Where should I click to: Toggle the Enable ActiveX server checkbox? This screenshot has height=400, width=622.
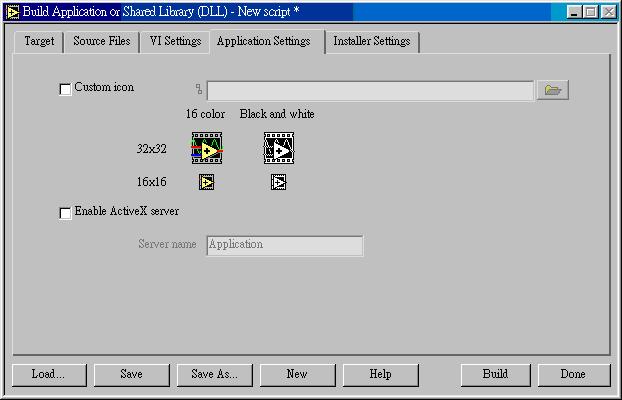[x=65, y=213]
